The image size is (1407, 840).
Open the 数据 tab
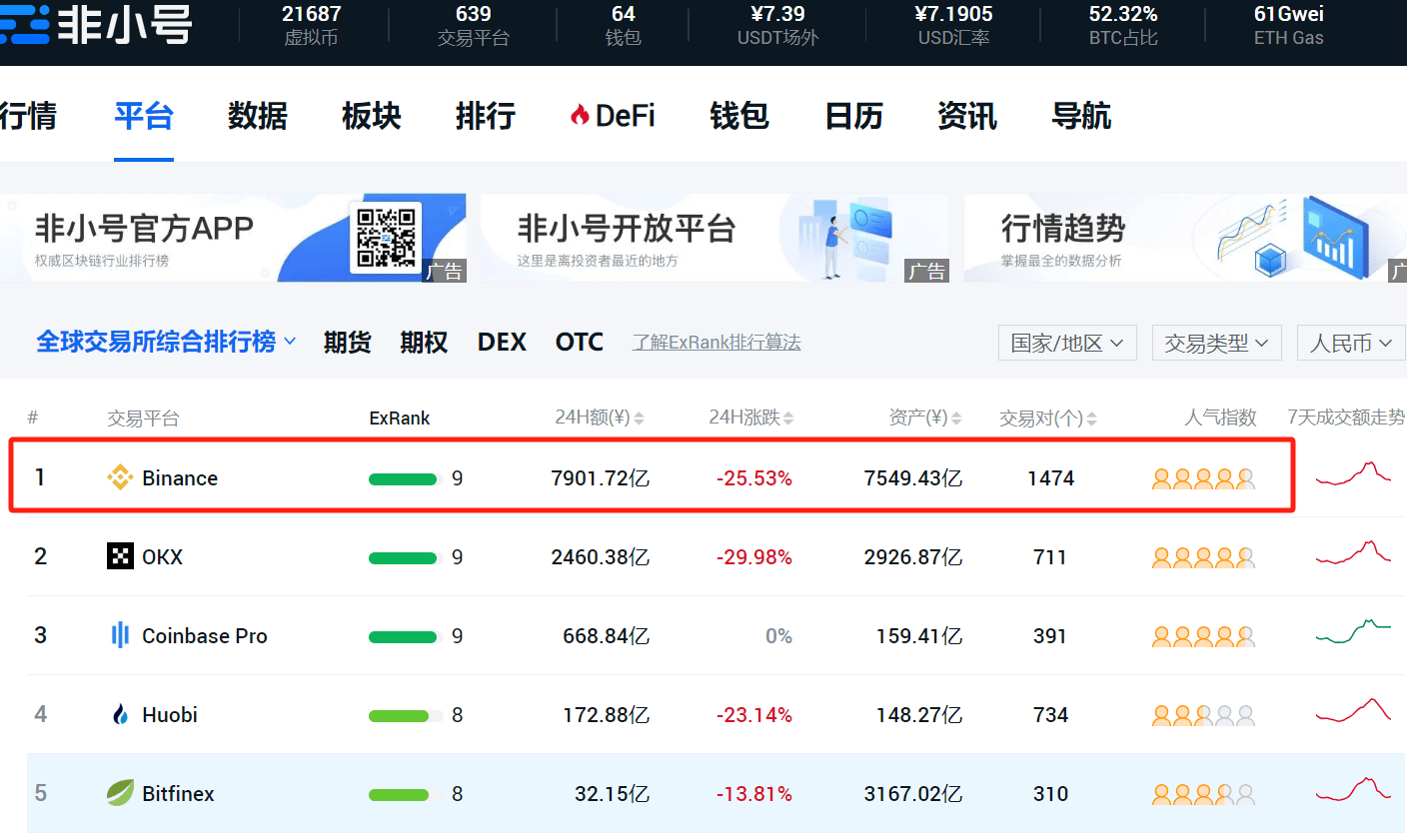click(258, 116)
